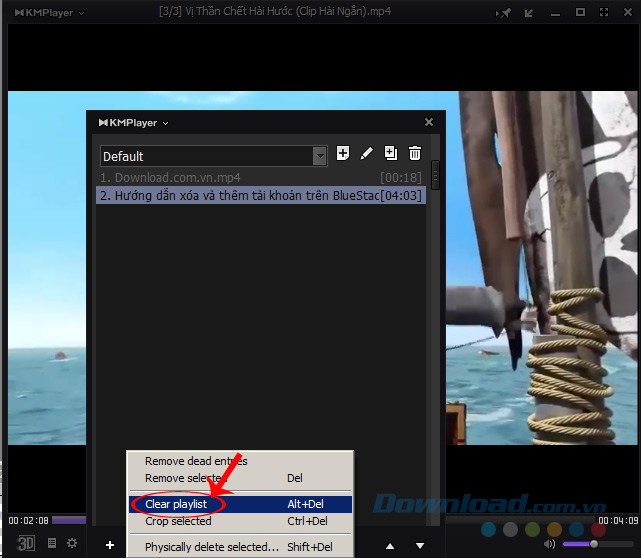
Task: Open the settings gear in control bar
Action: 72,543
